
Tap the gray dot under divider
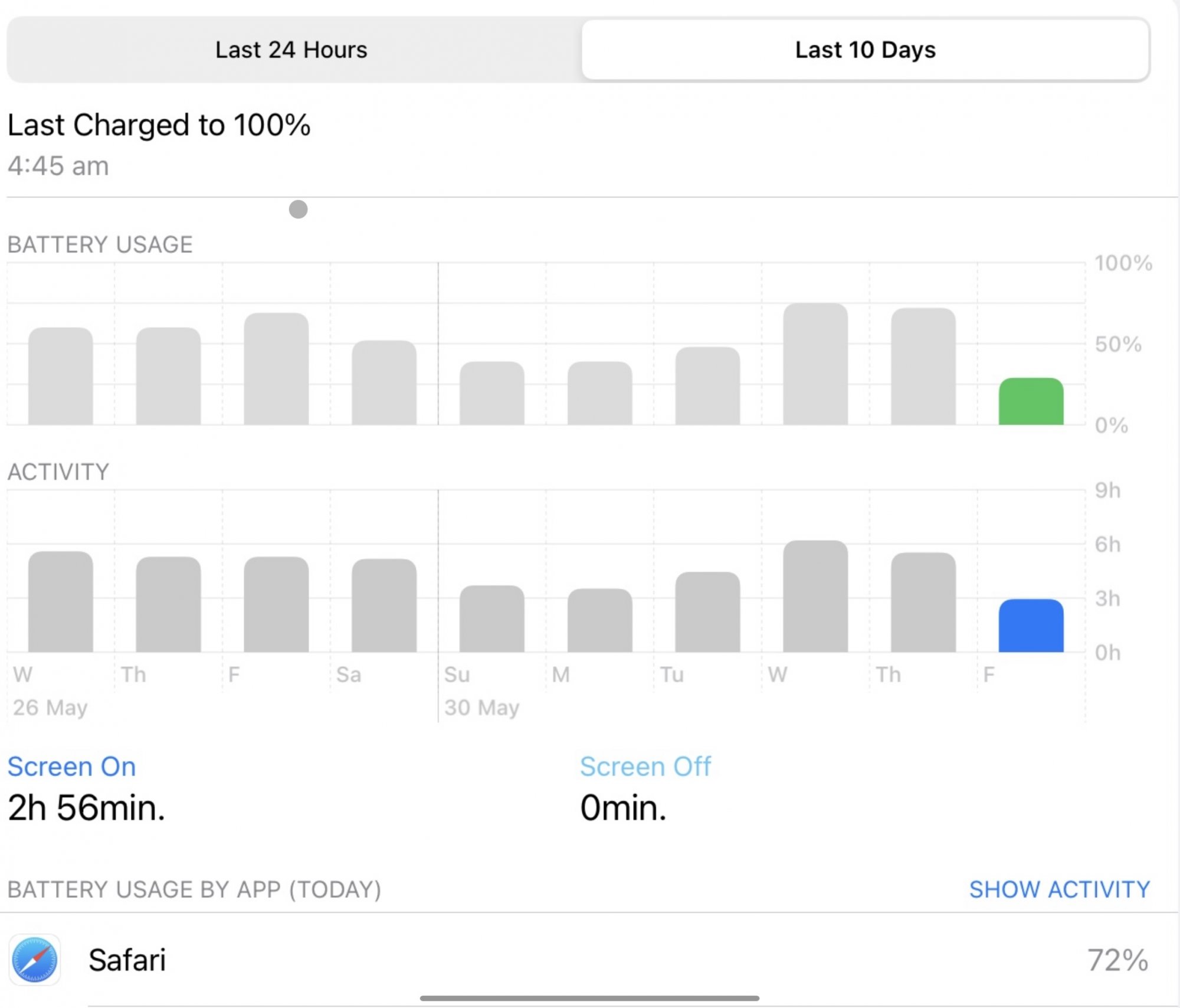click(x=298, y=209)
